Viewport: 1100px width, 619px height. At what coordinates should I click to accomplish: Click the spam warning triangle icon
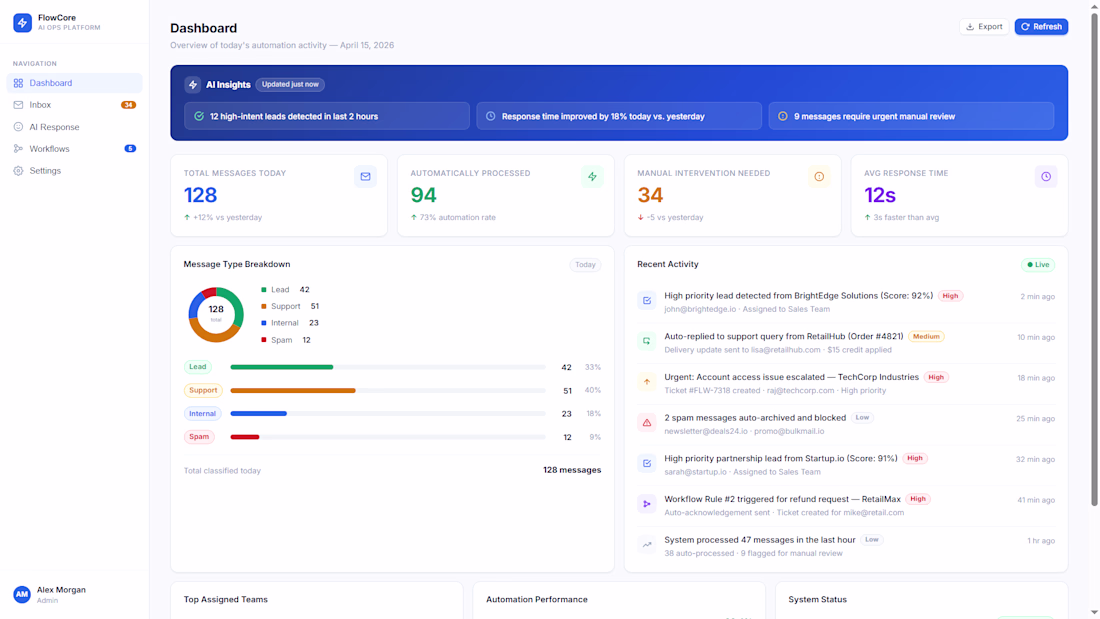tap(647, 422)
